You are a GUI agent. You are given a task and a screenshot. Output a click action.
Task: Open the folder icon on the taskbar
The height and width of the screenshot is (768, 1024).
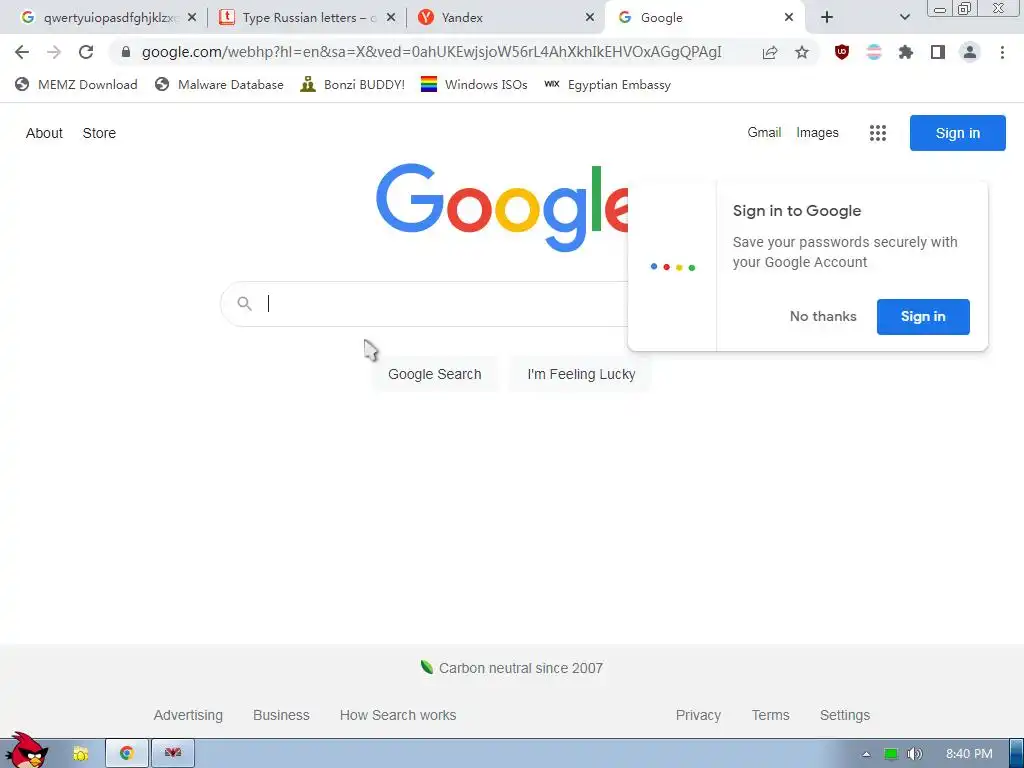point(80,753)
